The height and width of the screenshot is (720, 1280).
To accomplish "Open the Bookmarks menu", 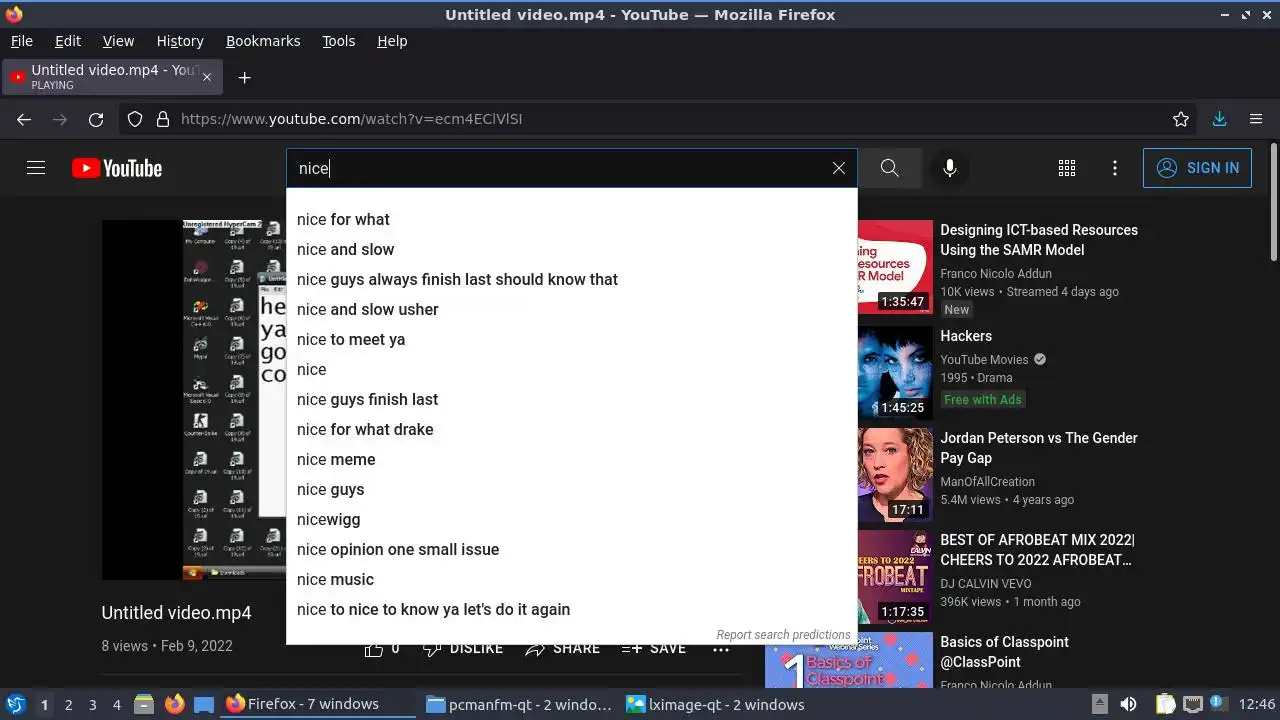I will click(263, 41).
